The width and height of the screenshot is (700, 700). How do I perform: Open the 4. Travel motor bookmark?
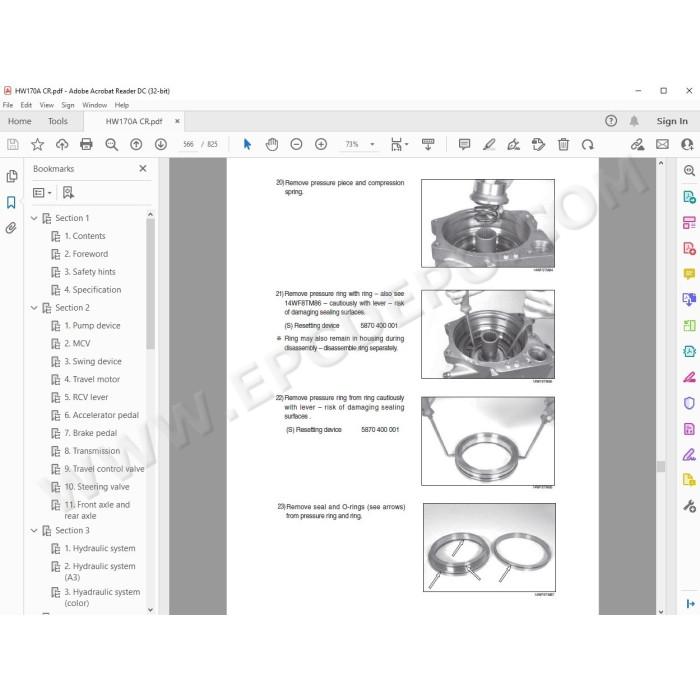pyautogui.click(x=92, y=379)
